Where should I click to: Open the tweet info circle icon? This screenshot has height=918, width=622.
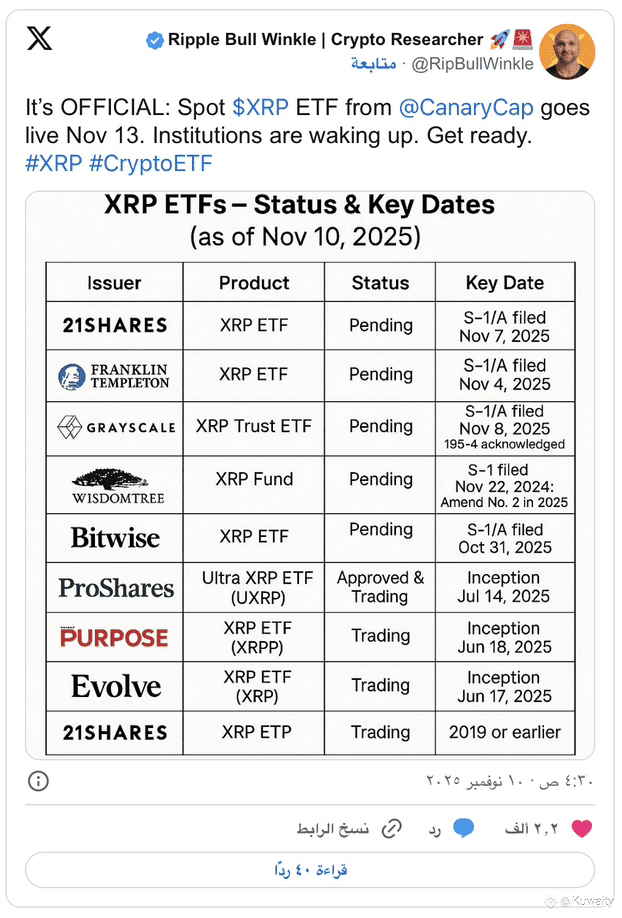(x=39, y=781)
